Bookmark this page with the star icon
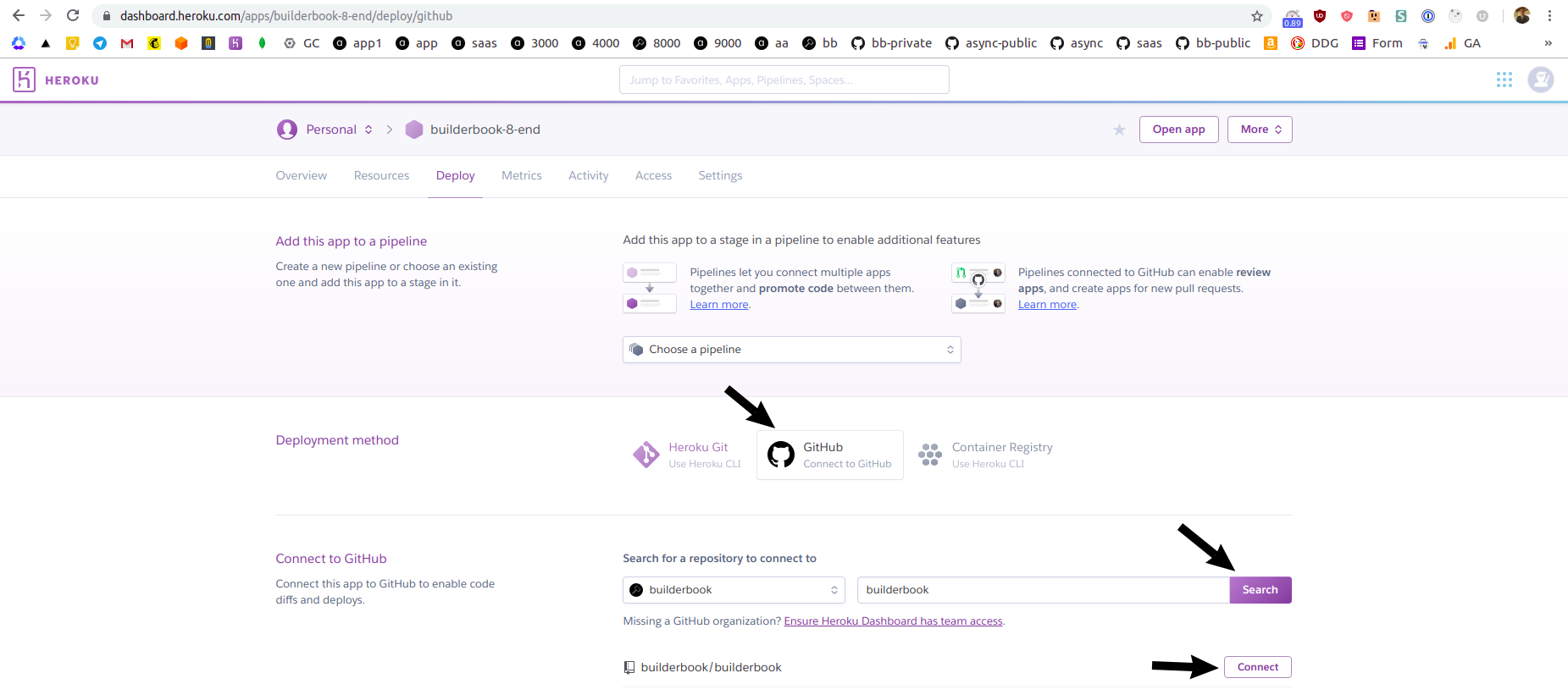This screenshot has width=1568, height=695. (x=1257, y=16)
